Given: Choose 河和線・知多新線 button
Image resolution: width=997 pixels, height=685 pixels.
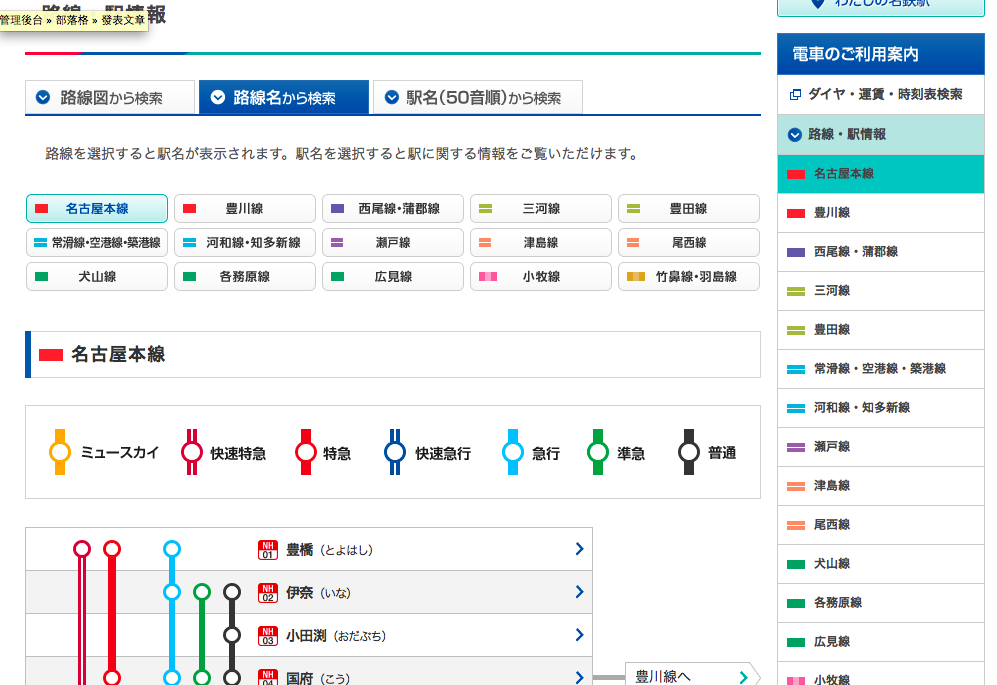Looking at the screenshot, I should [x=245, y=242].
